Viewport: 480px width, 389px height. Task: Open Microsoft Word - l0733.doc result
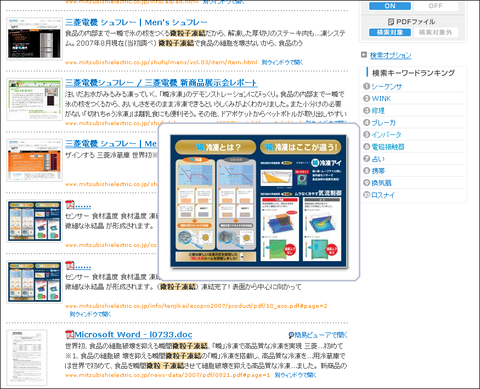click(133, 334)
